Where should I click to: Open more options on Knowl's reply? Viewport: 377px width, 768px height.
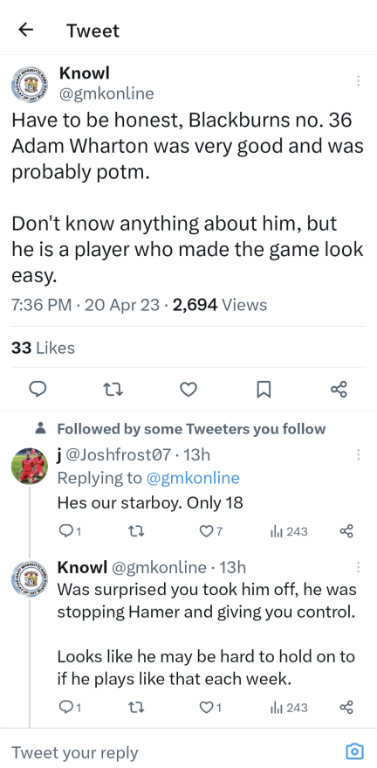tap(358, 567)
